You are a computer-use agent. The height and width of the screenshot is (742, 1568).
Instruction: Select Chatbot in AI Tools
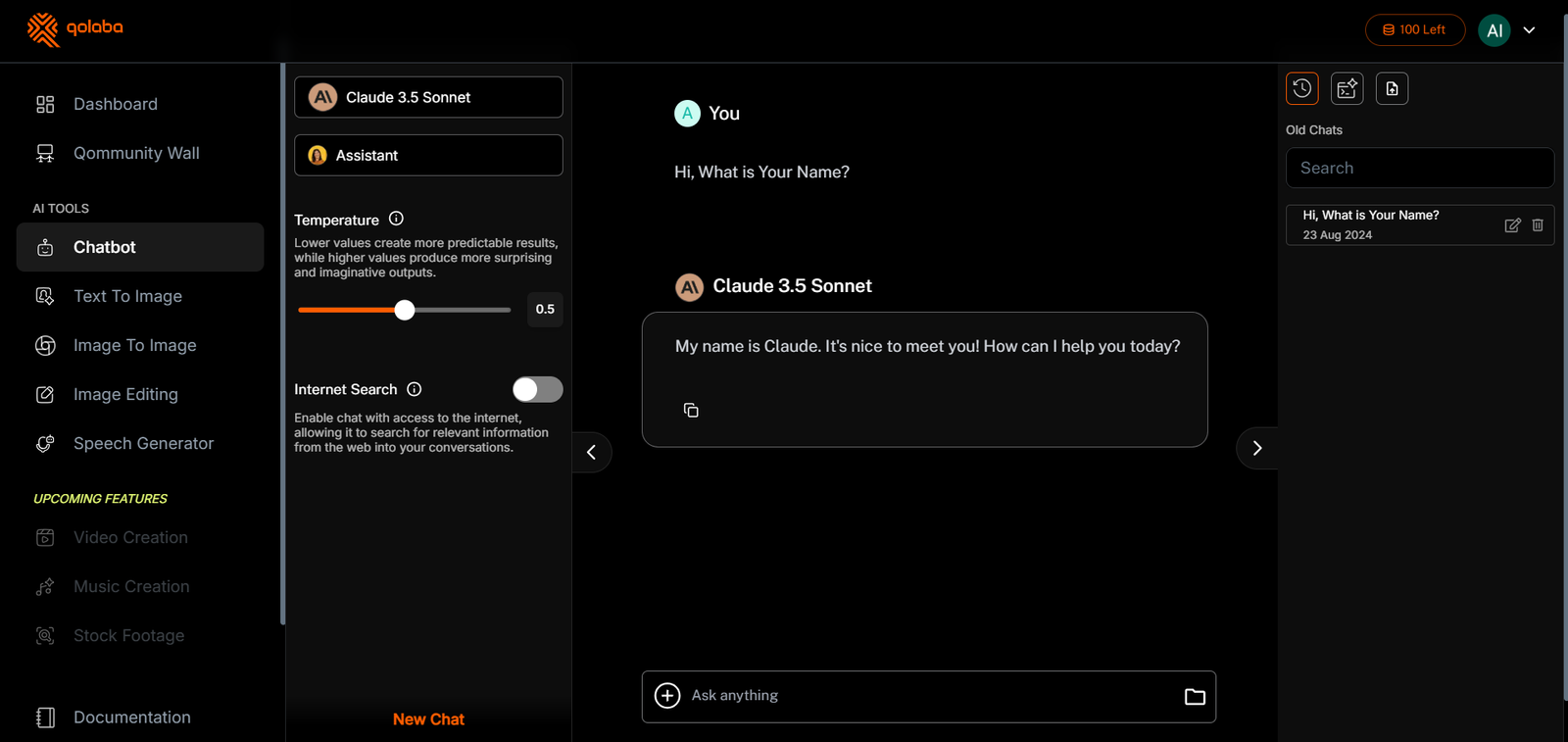tap(140, 247)
